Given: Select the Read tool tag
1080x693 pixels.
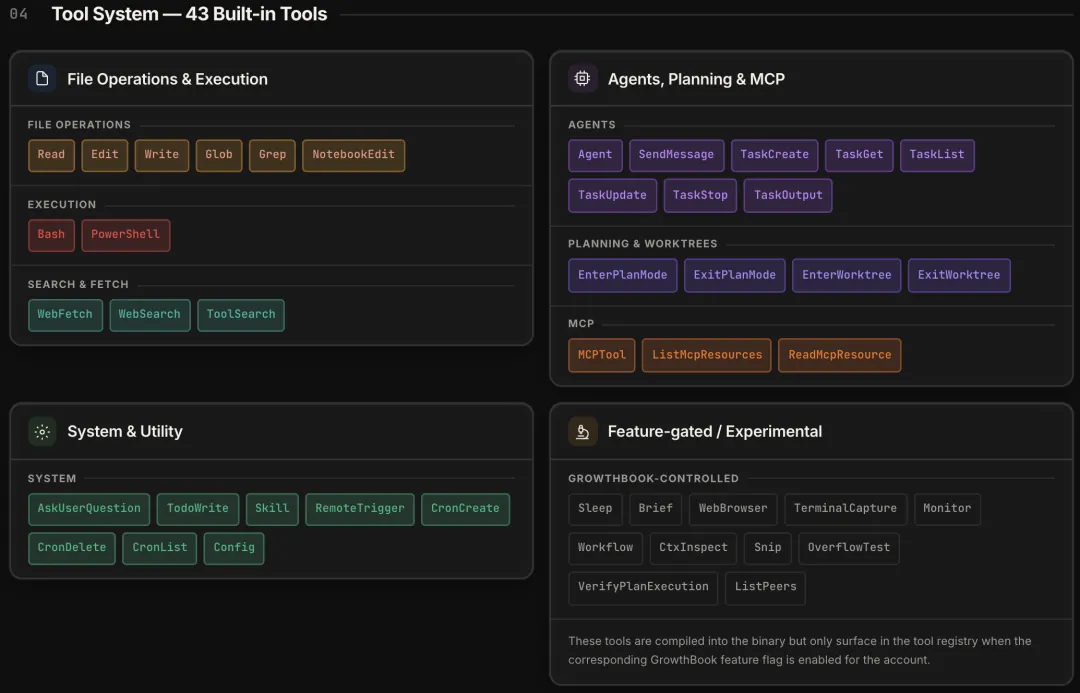Looking at the screenshot, I should [x=51, y=155].
